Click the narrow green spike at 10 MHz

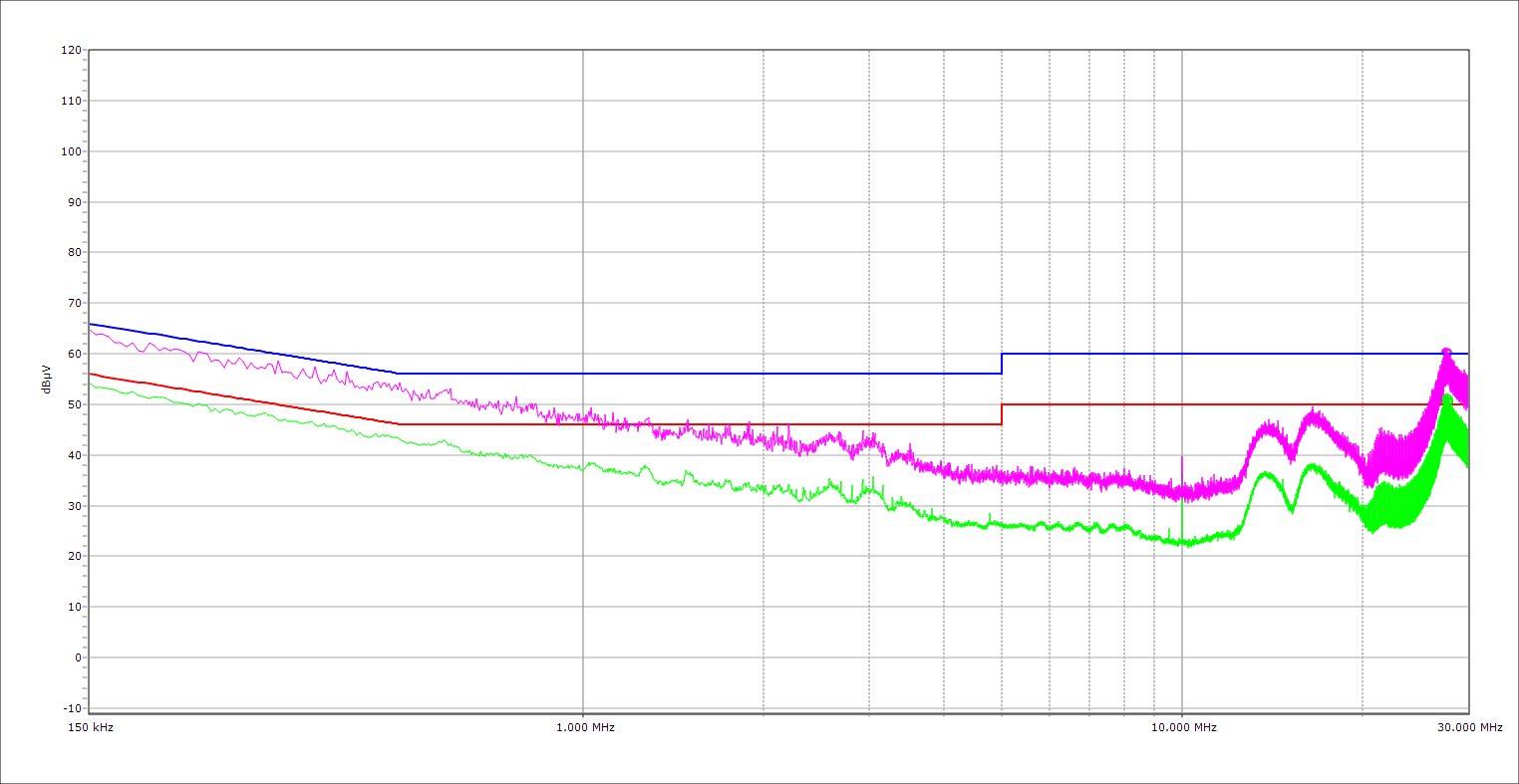point(1182,513)
